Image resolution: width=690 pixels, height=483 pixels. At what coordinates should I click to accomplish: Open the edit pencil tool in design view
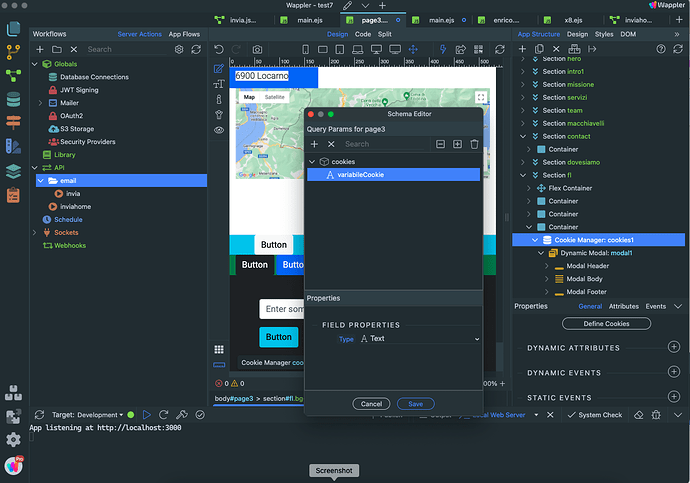tap(219, 69)
